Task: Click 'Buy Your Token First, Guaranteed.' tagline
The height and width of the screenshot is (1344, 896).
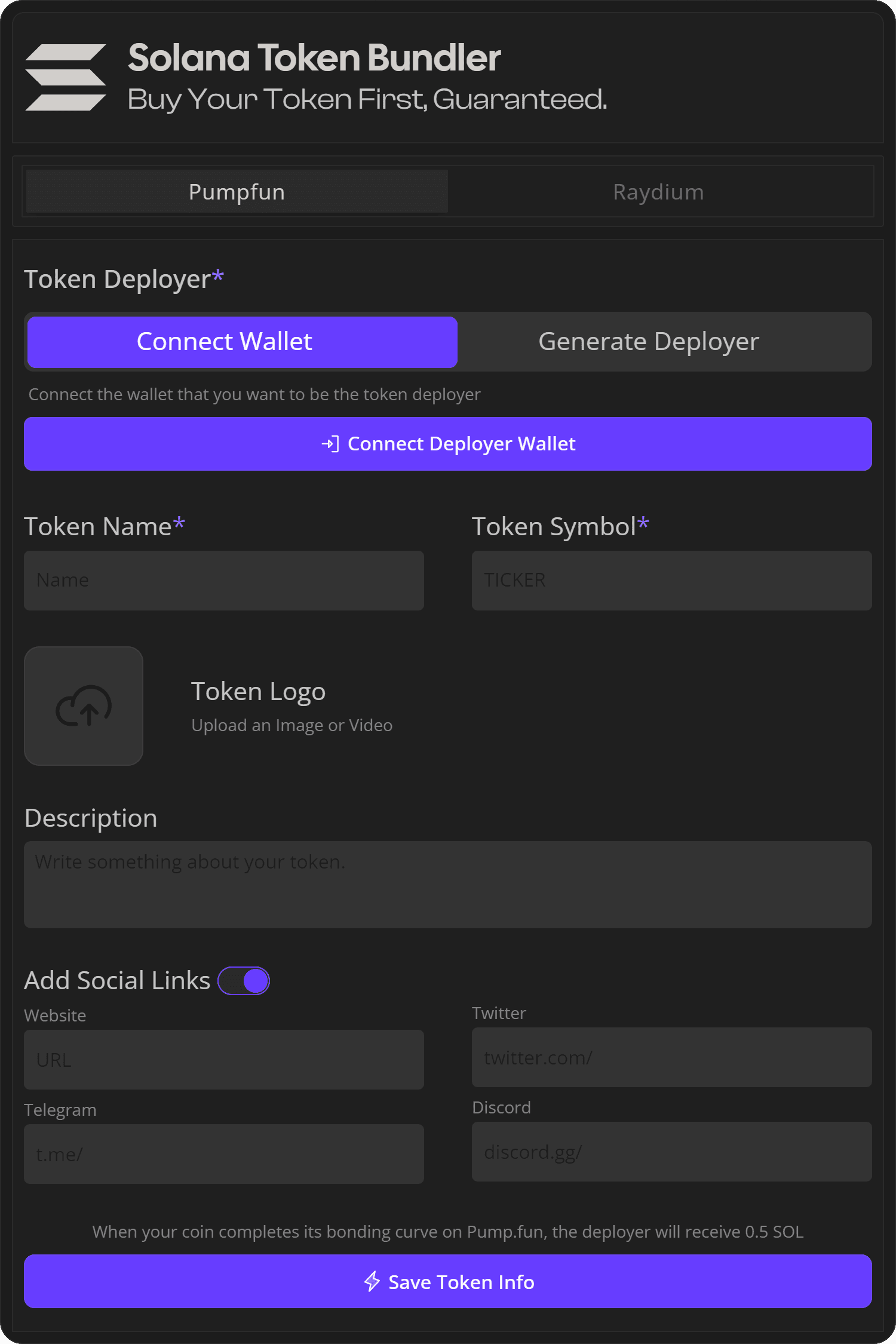Action: coord(367,99)
